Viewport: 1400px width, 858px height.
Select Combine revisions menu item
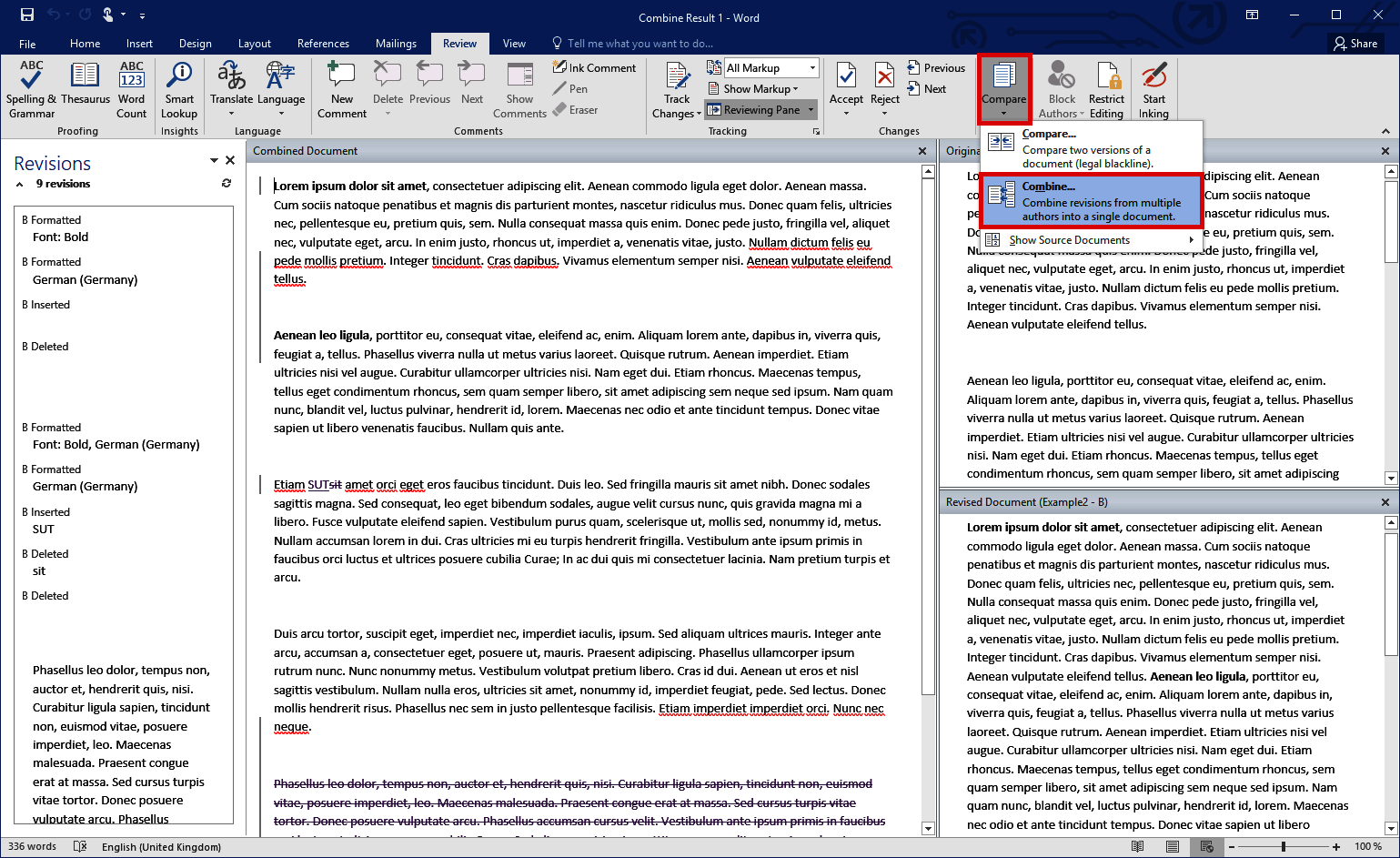(1092, 201)
